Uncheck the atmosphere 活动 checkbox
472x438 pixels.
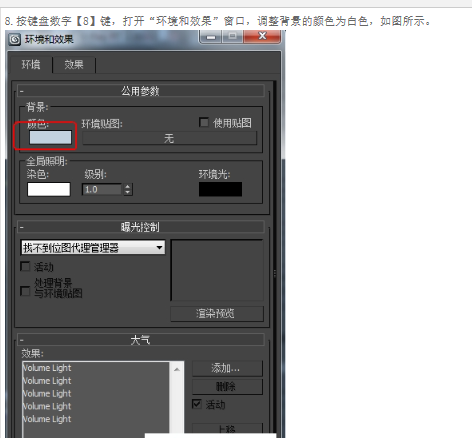click(x=197, y=404)
